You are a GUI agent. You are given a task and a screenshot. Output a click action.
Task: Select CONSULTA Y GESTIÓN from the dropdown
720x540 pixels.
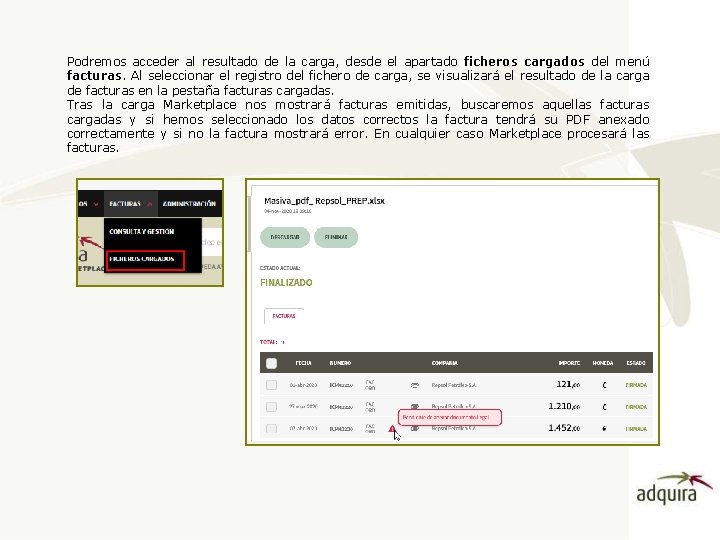[141, 231]
